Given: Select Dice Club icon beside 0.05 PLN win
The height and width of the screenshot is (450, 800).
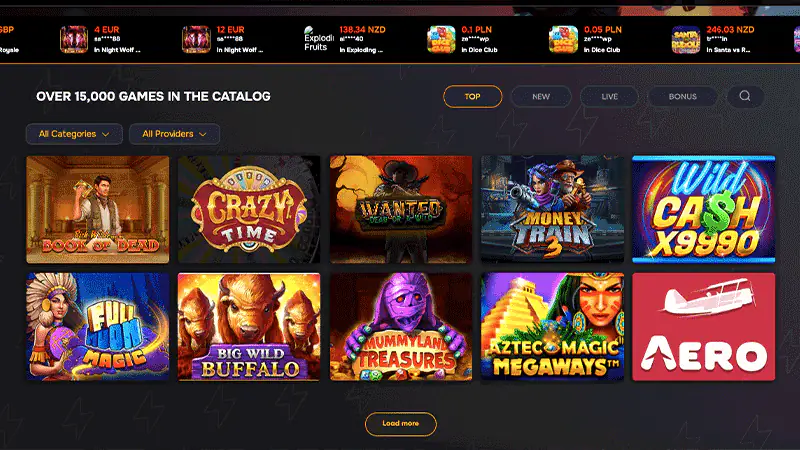Looking at the screenshot, I should (563, 39).
